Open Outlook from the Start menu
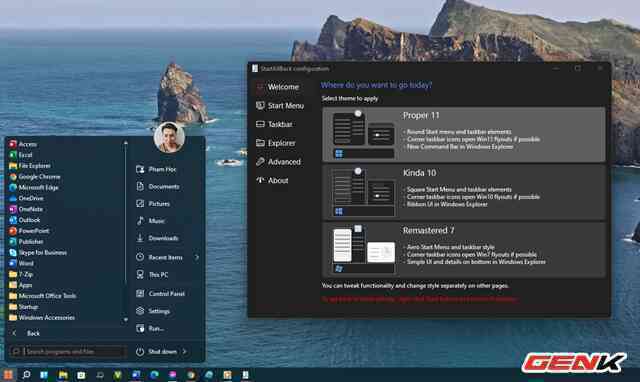640x382 pixels. pyautogui.click(x=25, y=220)
